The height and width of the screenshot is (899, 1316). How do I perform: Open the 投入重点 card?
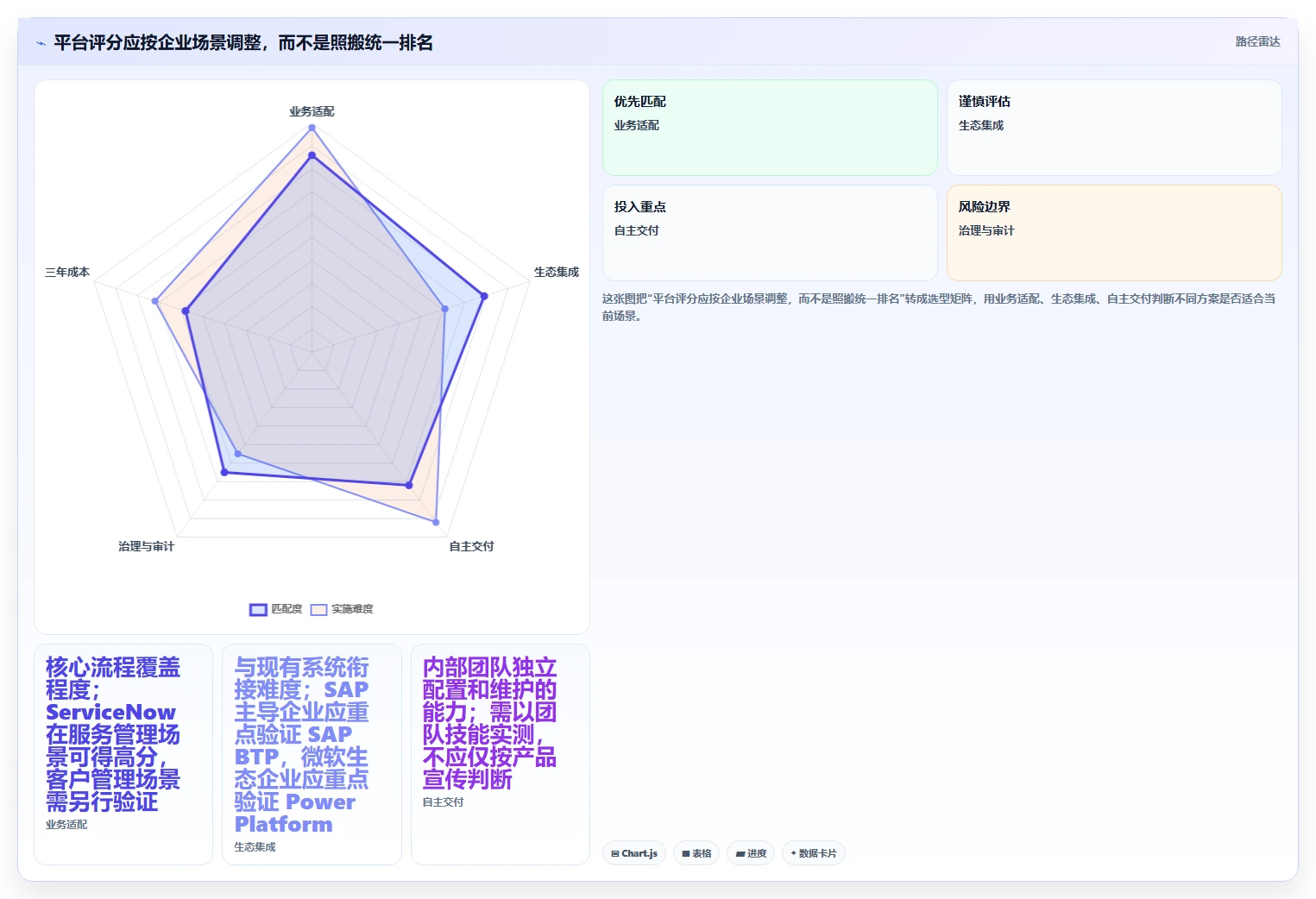click(770, 233)
